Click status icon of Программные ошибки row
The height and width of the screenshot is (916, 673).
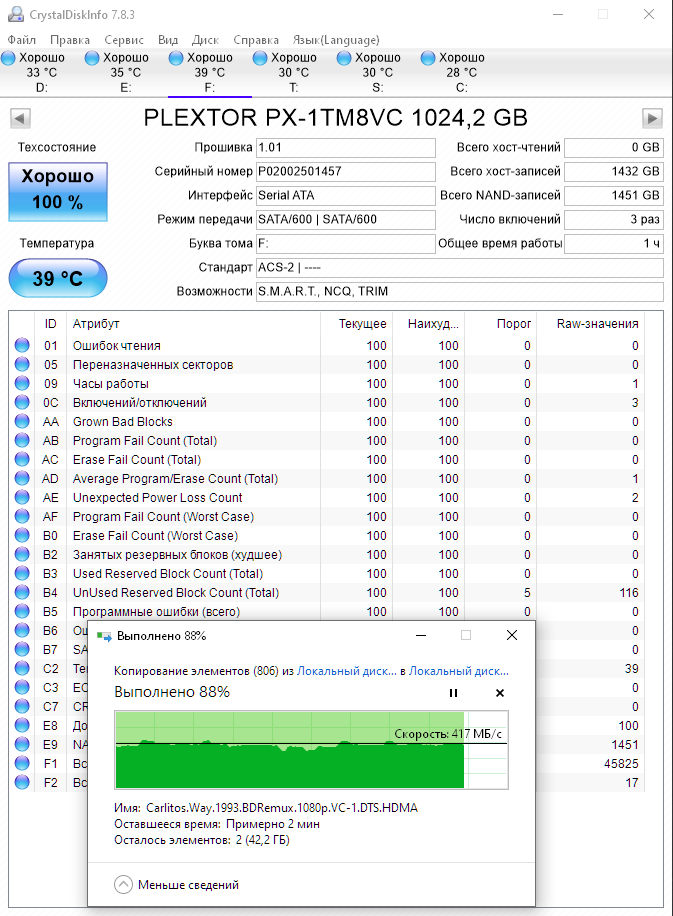pos(22,611)
